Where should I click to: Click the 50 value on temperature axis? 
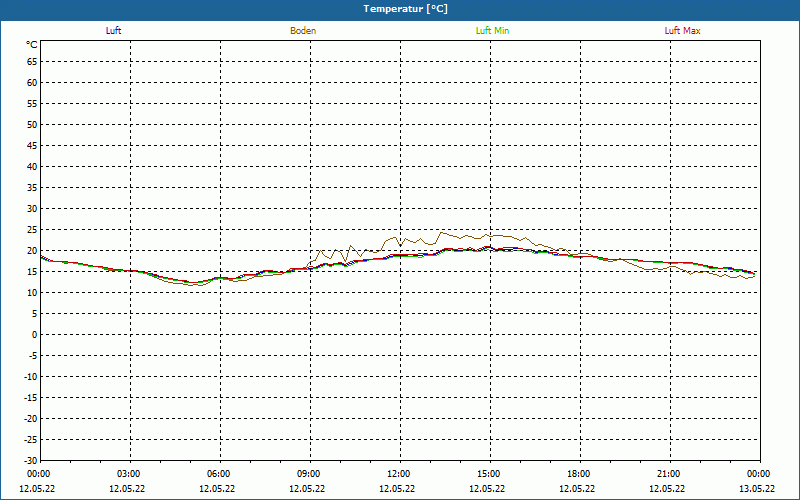click(32, 124)
